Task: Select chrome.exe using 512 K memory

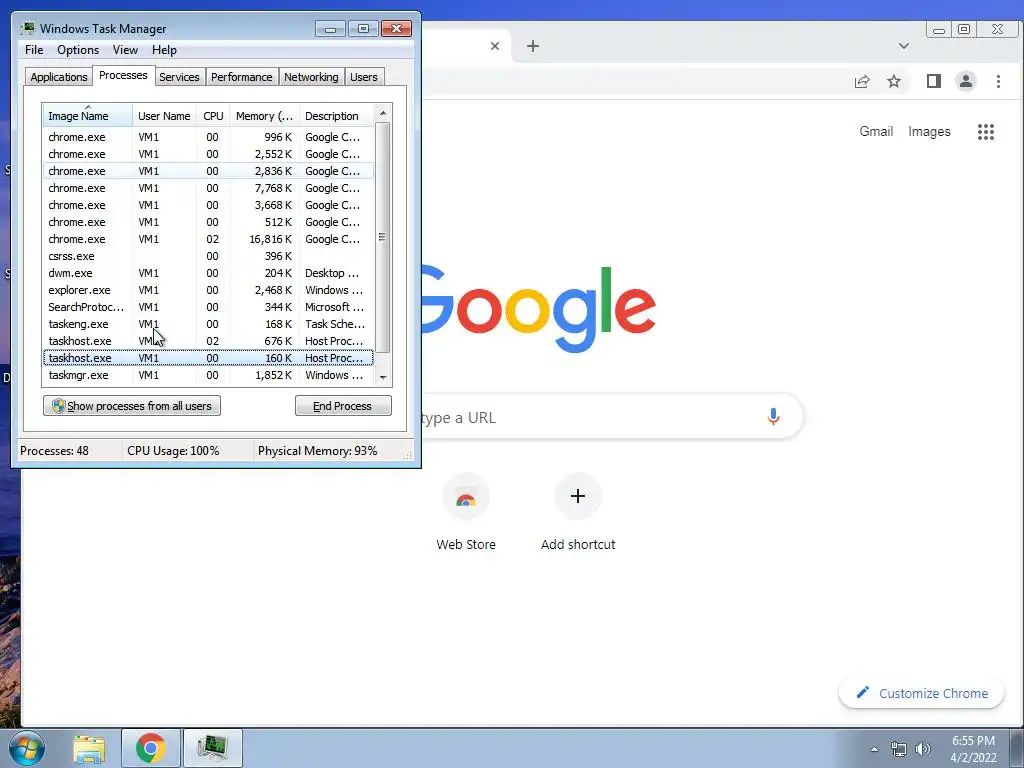Action: pyautogui.click(x=208, y=222)
